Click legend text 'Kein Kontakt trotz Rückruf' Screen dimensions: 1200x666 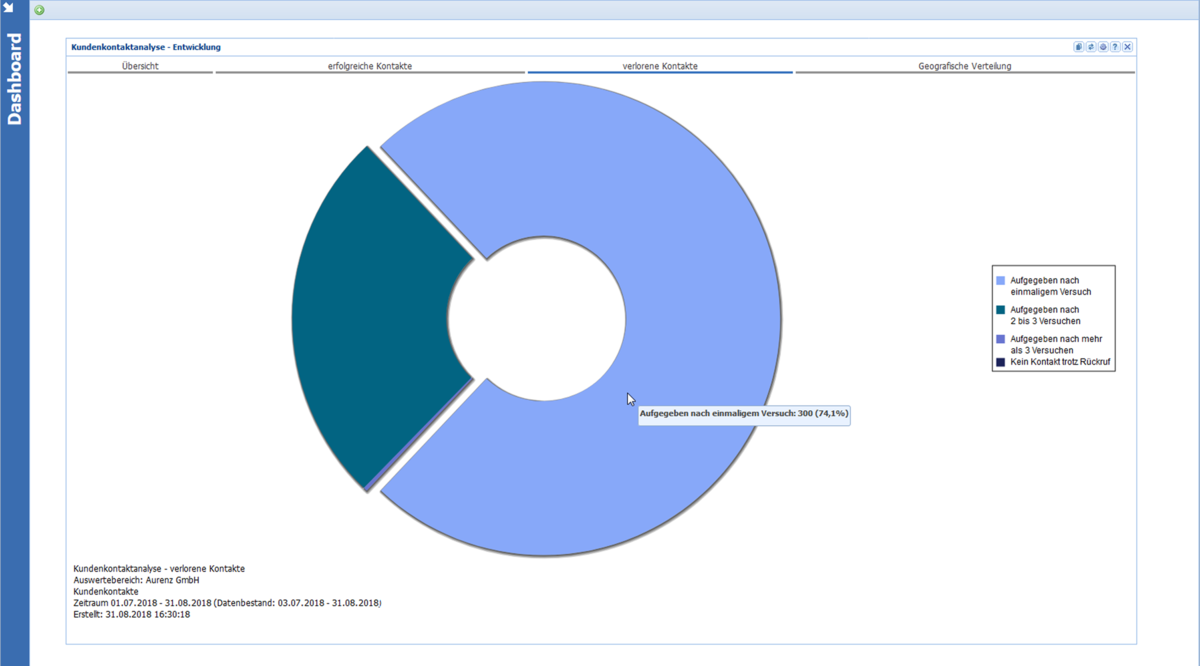coord(1060,363)
